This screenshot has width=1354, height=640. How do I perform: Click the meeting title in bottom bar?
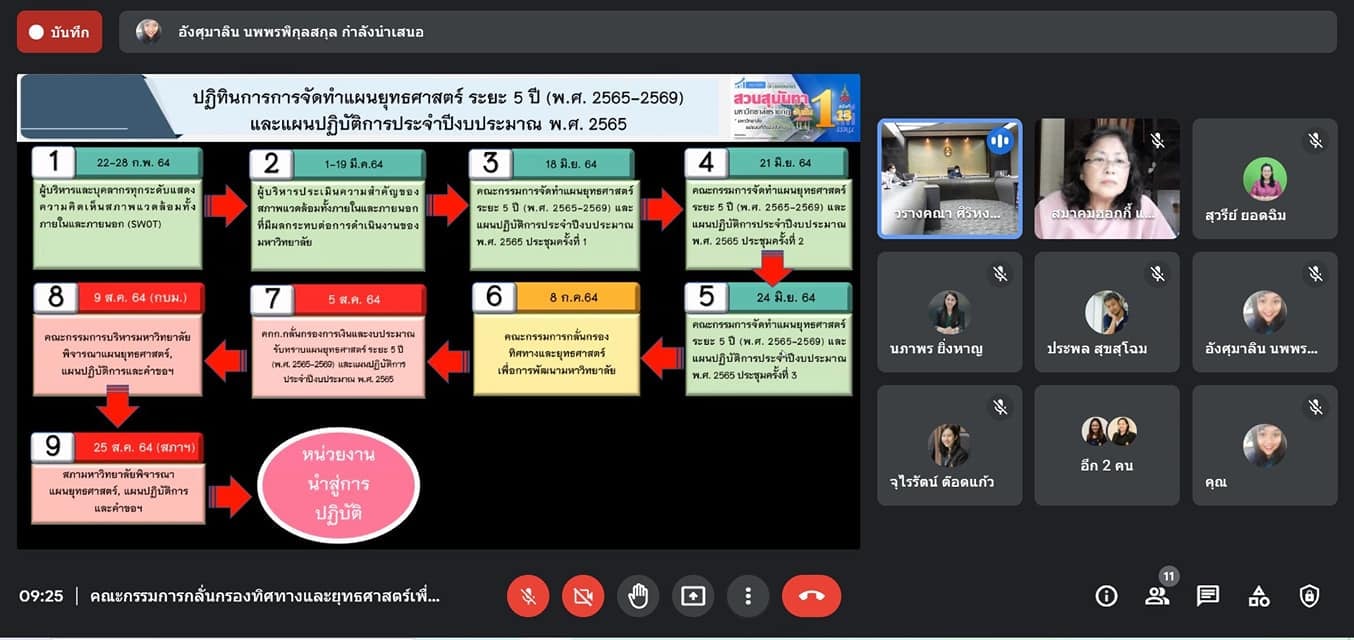tap(265, 596)
